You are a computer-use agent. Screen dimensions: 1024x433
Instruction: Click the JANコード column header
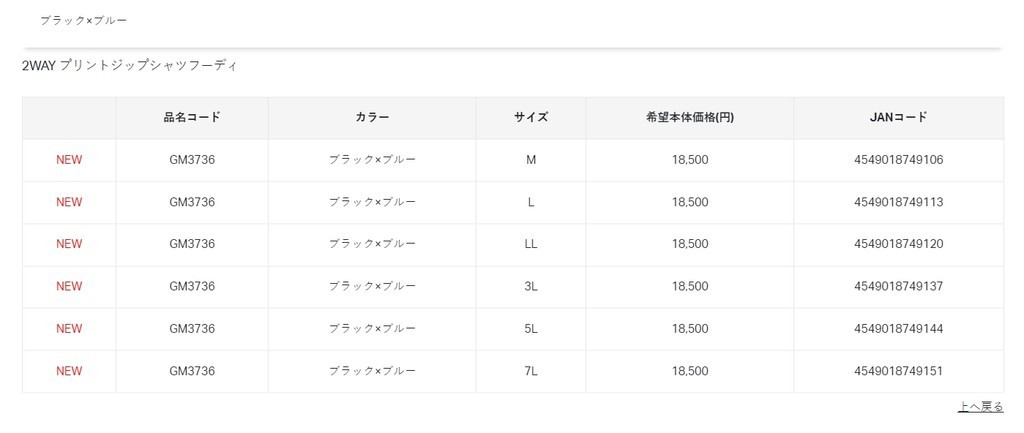[x=899, y=117]
